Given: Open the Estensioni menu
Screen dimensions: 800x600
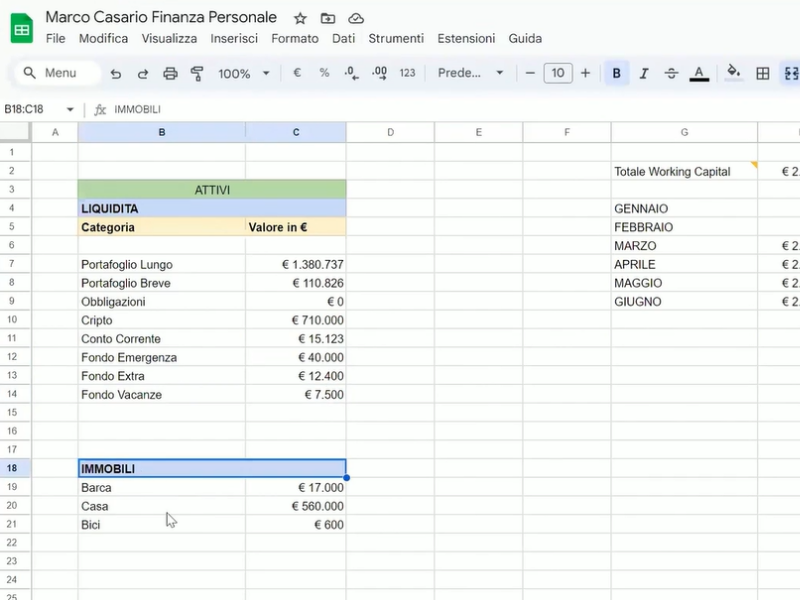Looking at the screenshot, I should (x=466, y=38).
